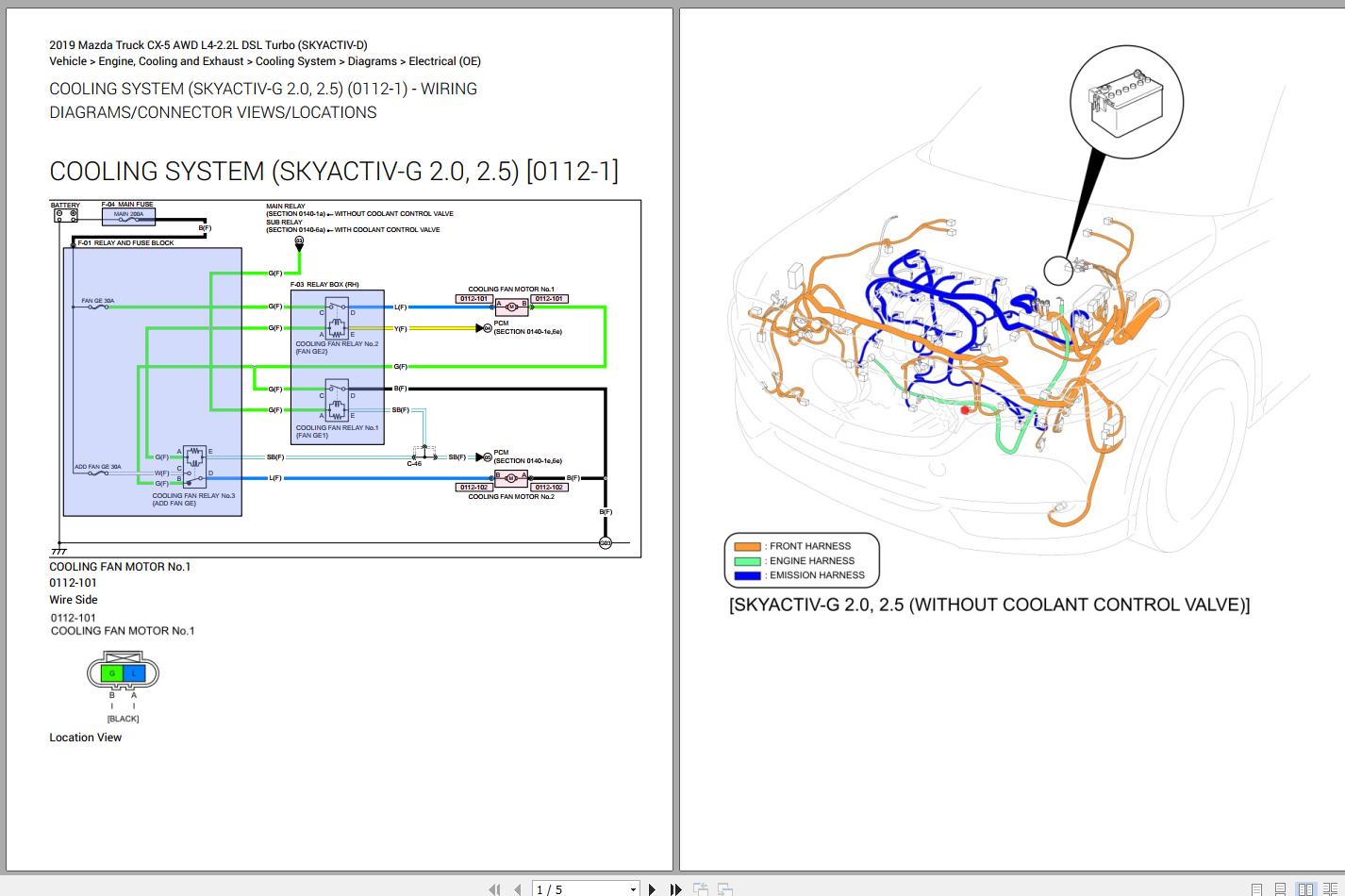Switch to single page view mode
This screenshot has height=896, width=1345.
tap(1258, 888)
